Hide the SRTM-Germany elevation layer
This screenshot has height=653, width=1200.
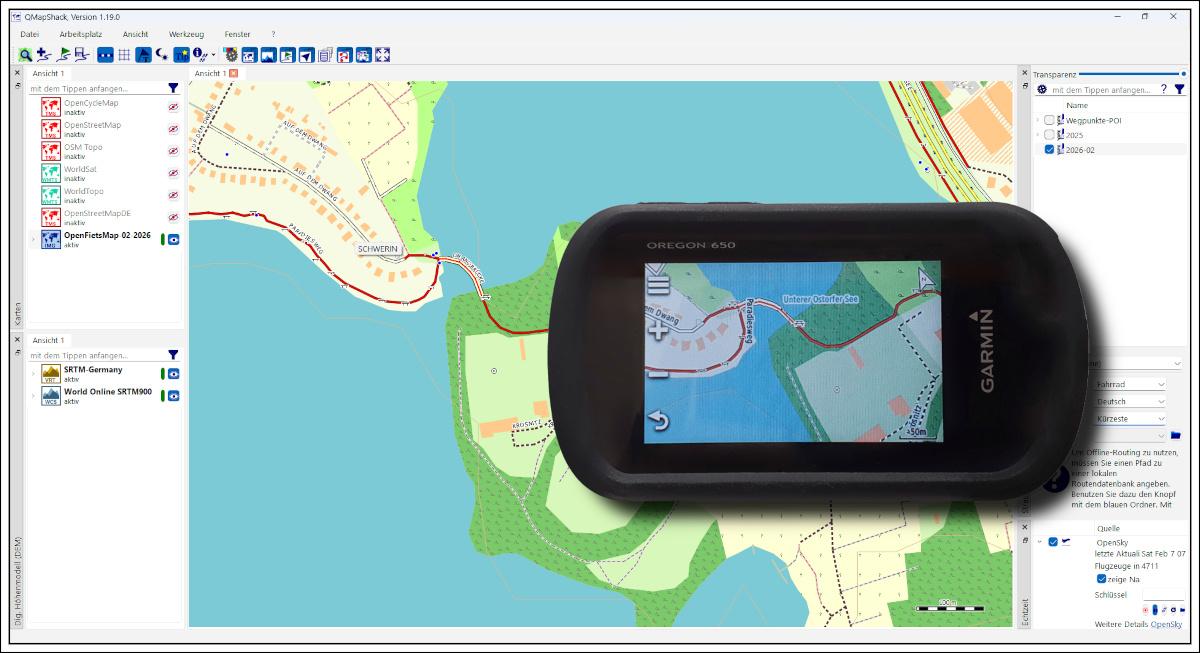pos(173,374)
